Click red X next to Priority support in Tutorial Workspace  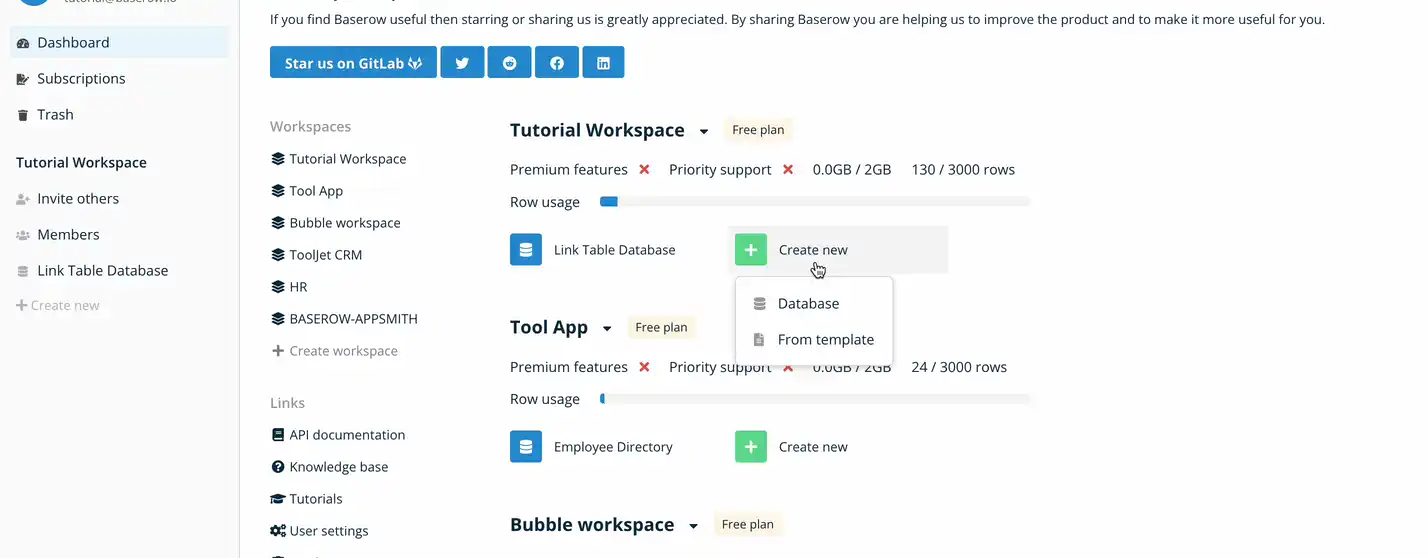(x=788, y=170)
